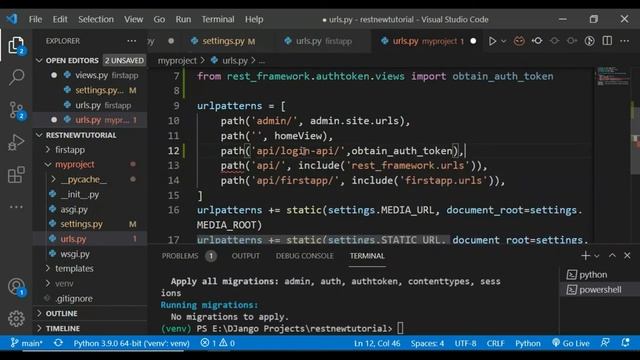
Task: Close the terminal panel
Action: point(627,256)
